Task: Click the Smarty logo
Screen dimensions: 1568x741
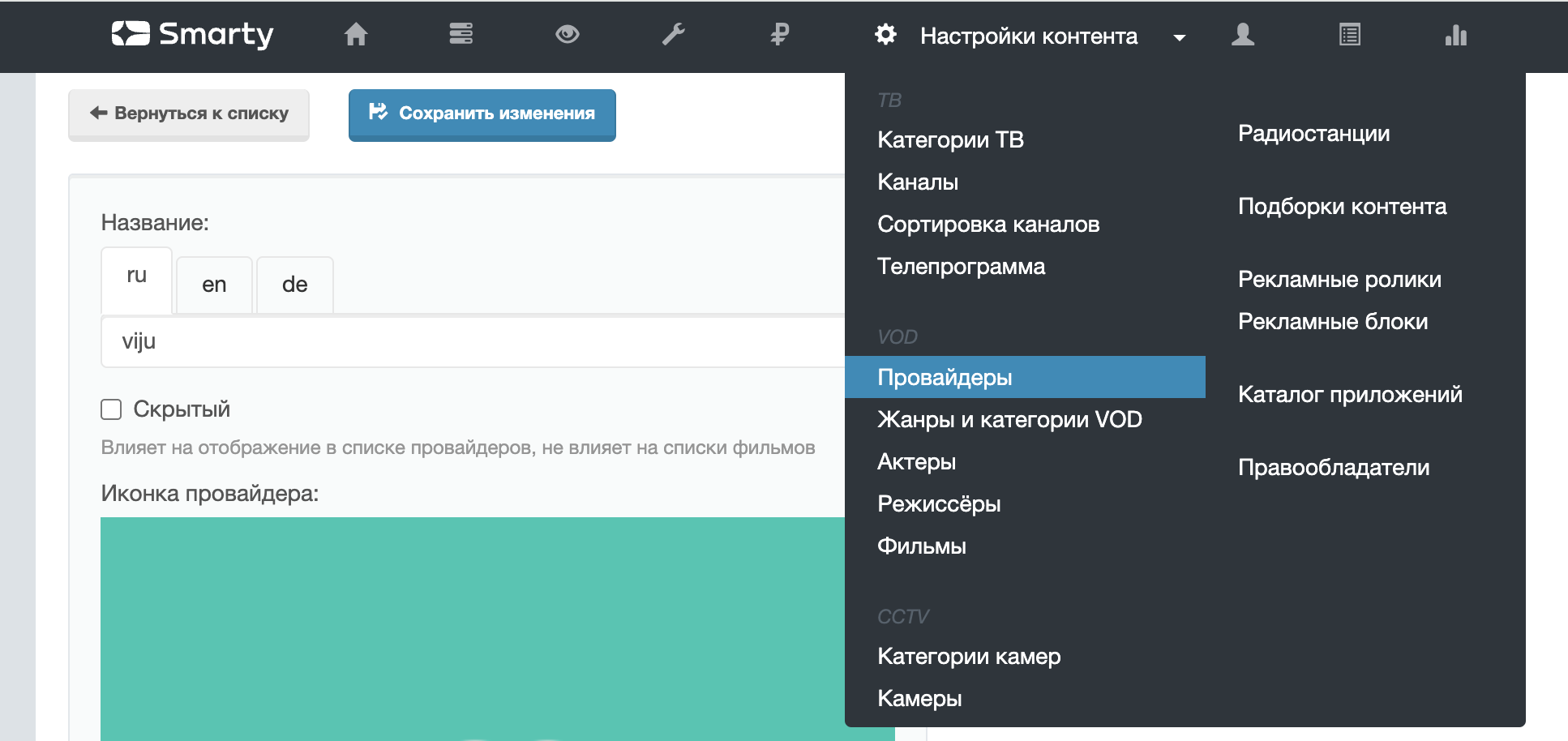Action: coord(192,34)
